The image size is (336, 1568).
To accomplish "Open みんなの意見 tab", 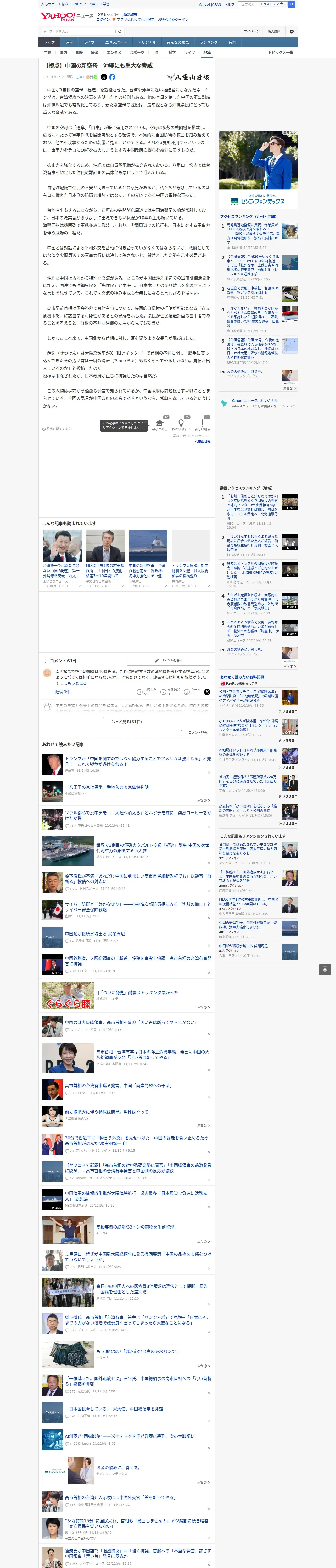I will [x=177, y=42].
